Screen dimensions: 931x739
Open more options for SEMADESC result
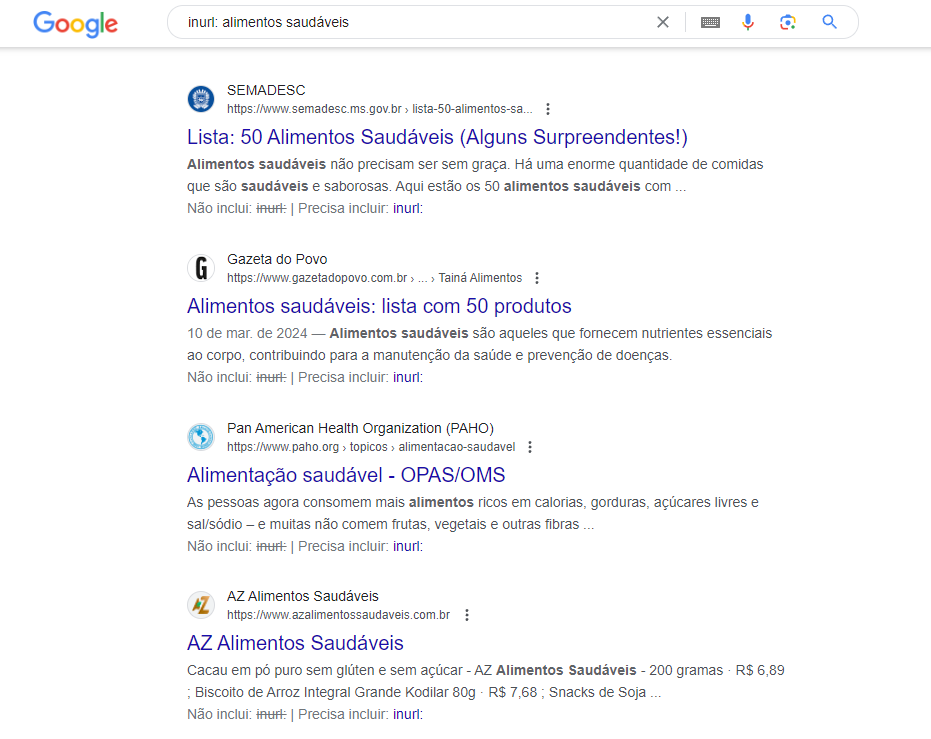548,109
